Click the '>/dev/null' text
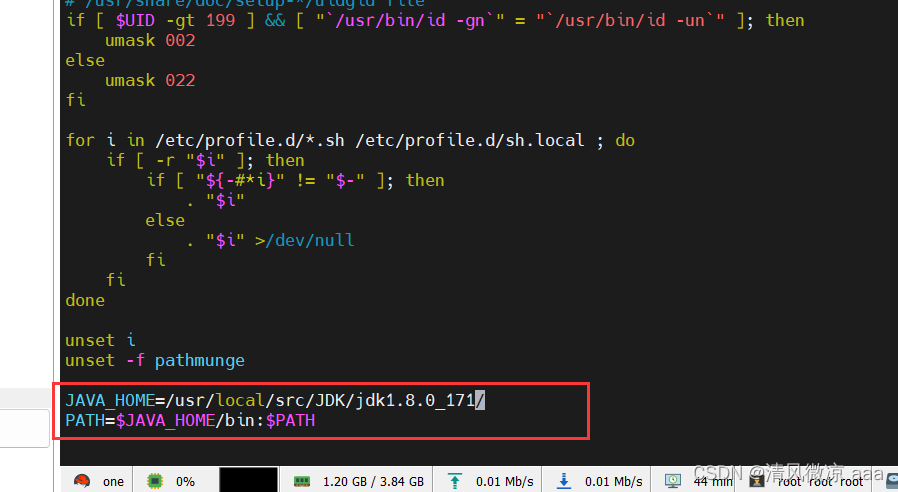 tap(305, 240)
